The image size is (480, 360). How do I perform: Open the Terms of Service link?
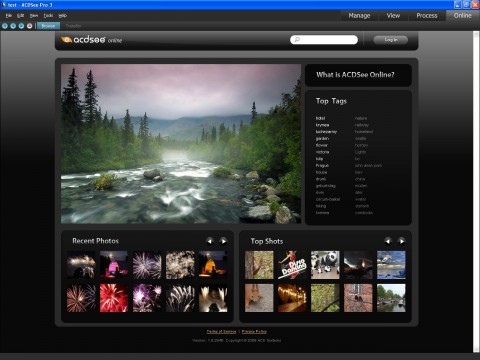[221, 331]
